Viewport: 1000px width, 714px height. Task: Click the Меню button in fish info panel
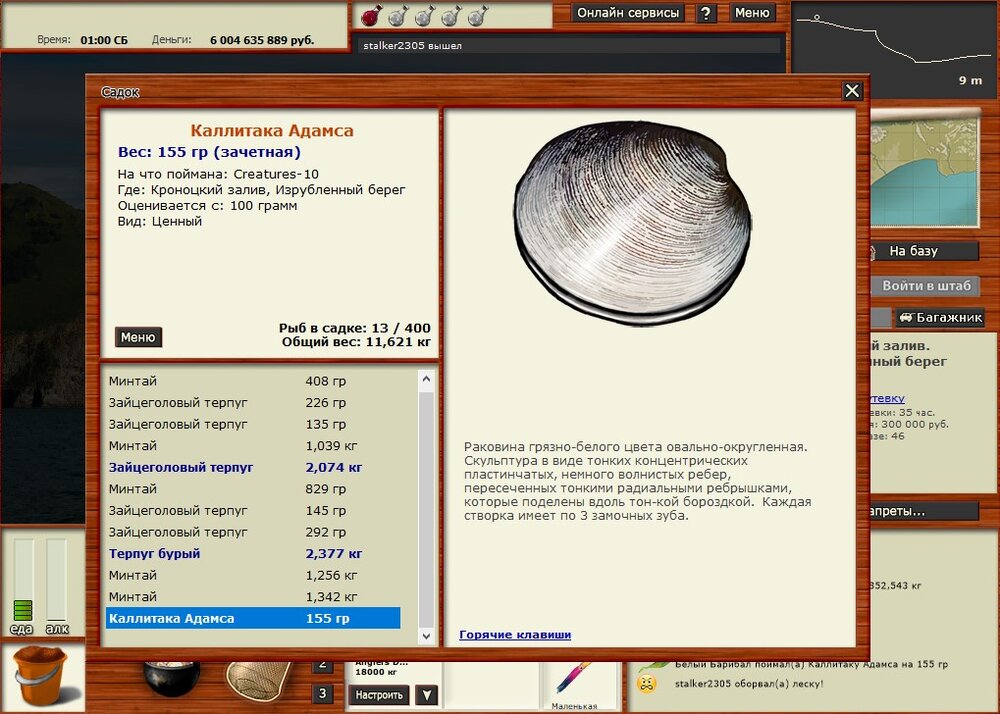[x=138, y=337]
